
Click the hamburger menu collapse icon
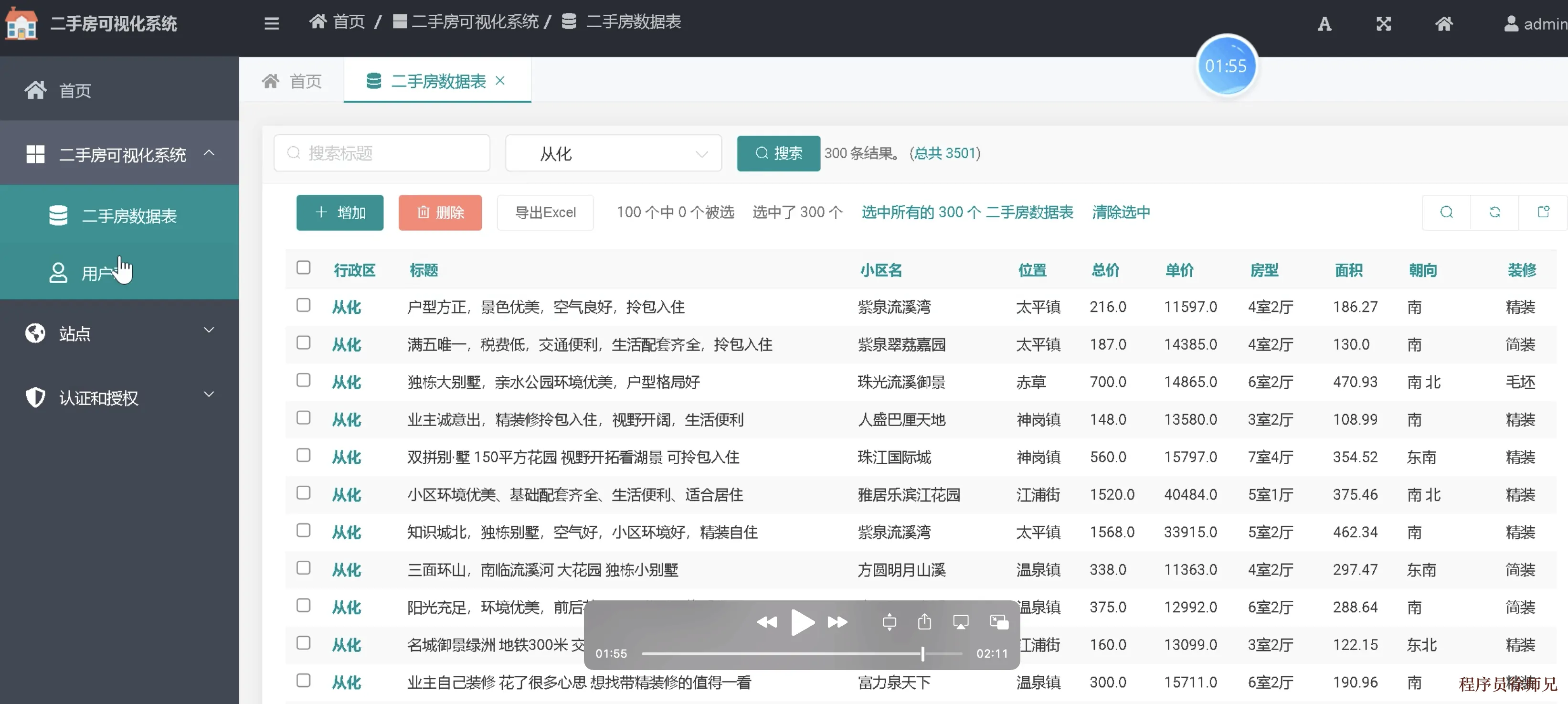pos(272,23)
